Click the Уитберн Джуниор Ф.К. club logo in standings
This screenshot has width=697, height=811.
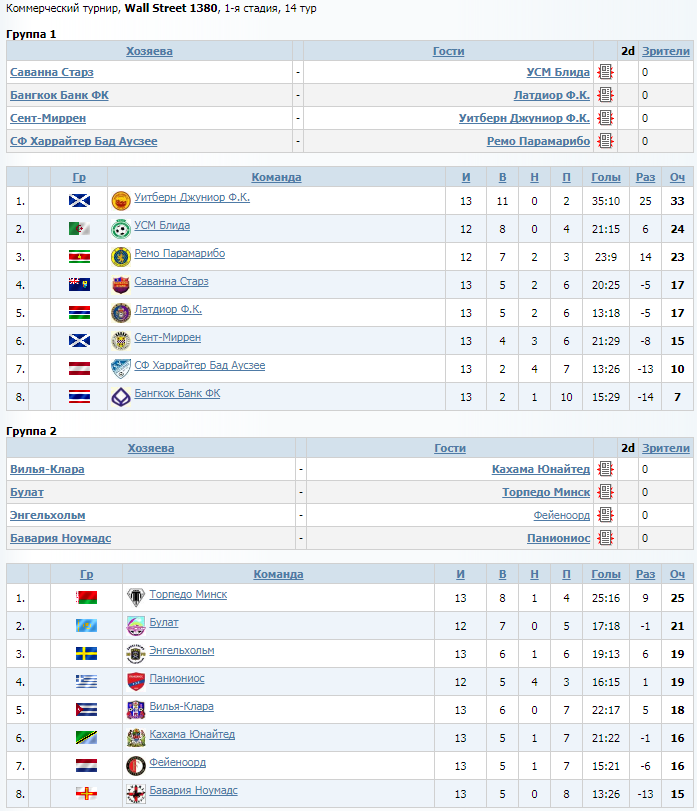121,201
